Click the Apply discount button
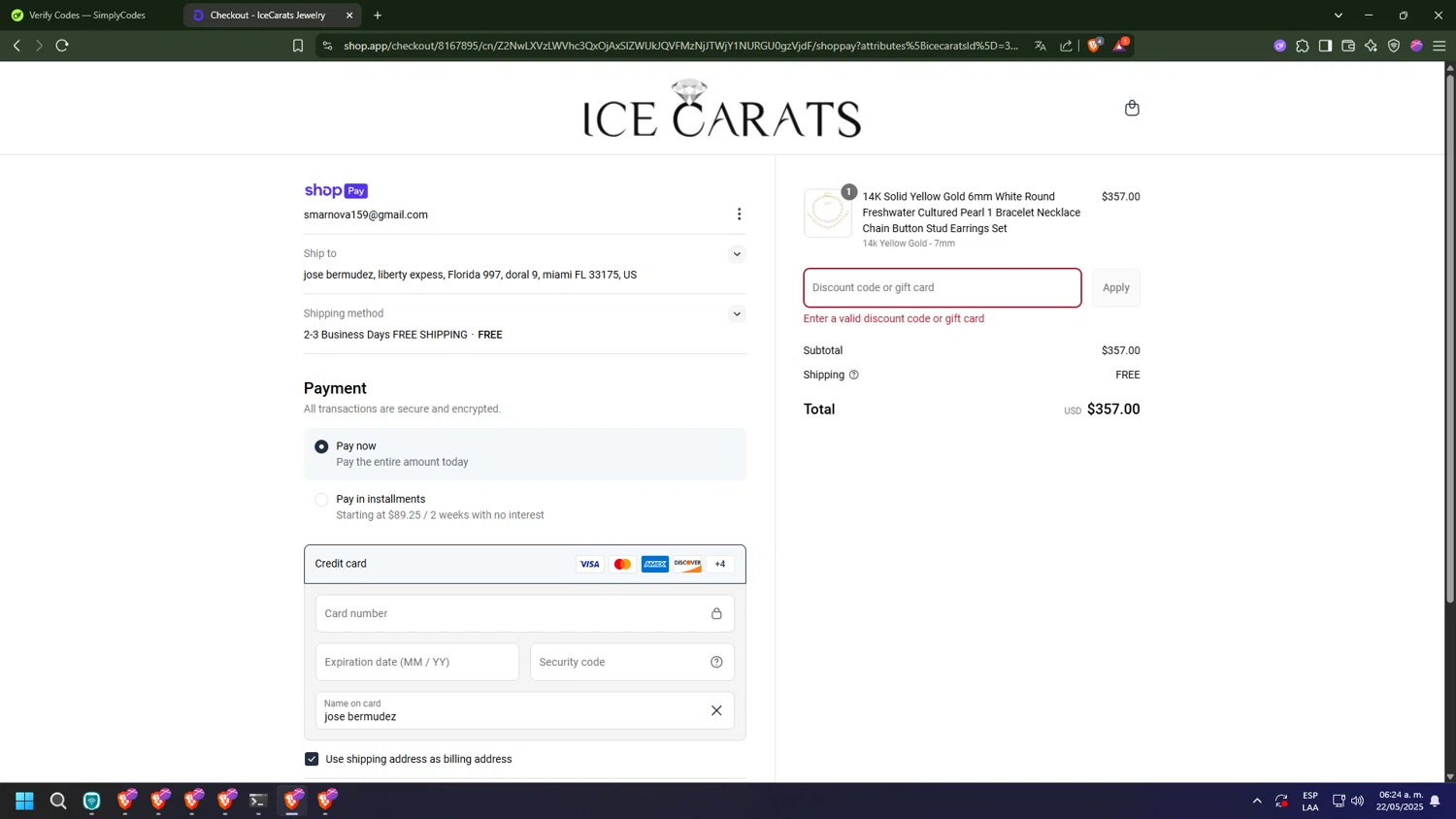Viewport: 1456px width, 819px height. 1116,287
